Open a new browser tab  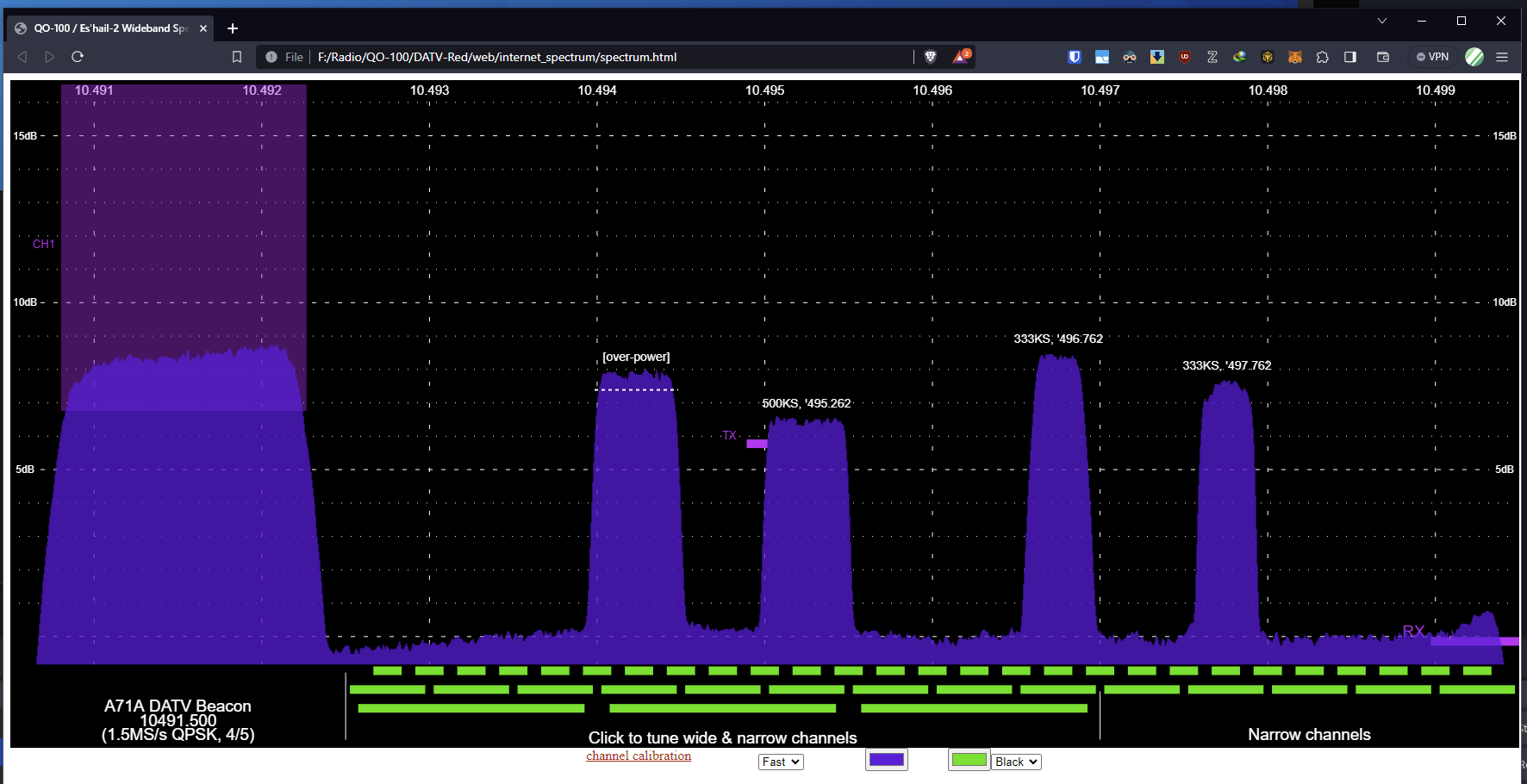[x=233, y=28]
